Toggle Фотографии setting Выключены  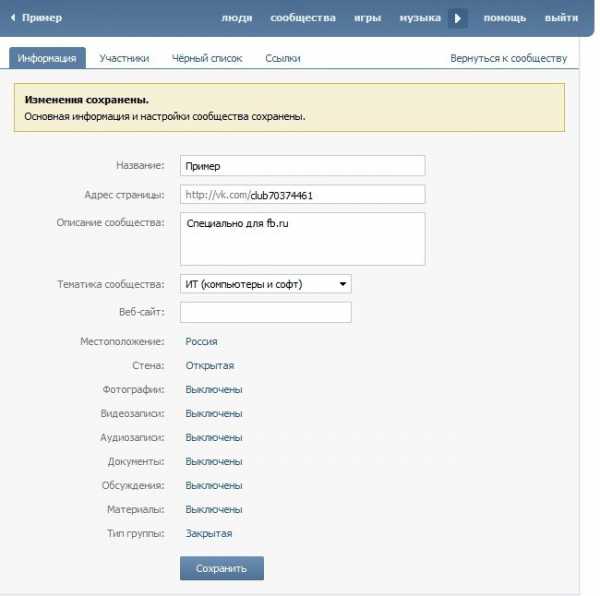(213, 390)
